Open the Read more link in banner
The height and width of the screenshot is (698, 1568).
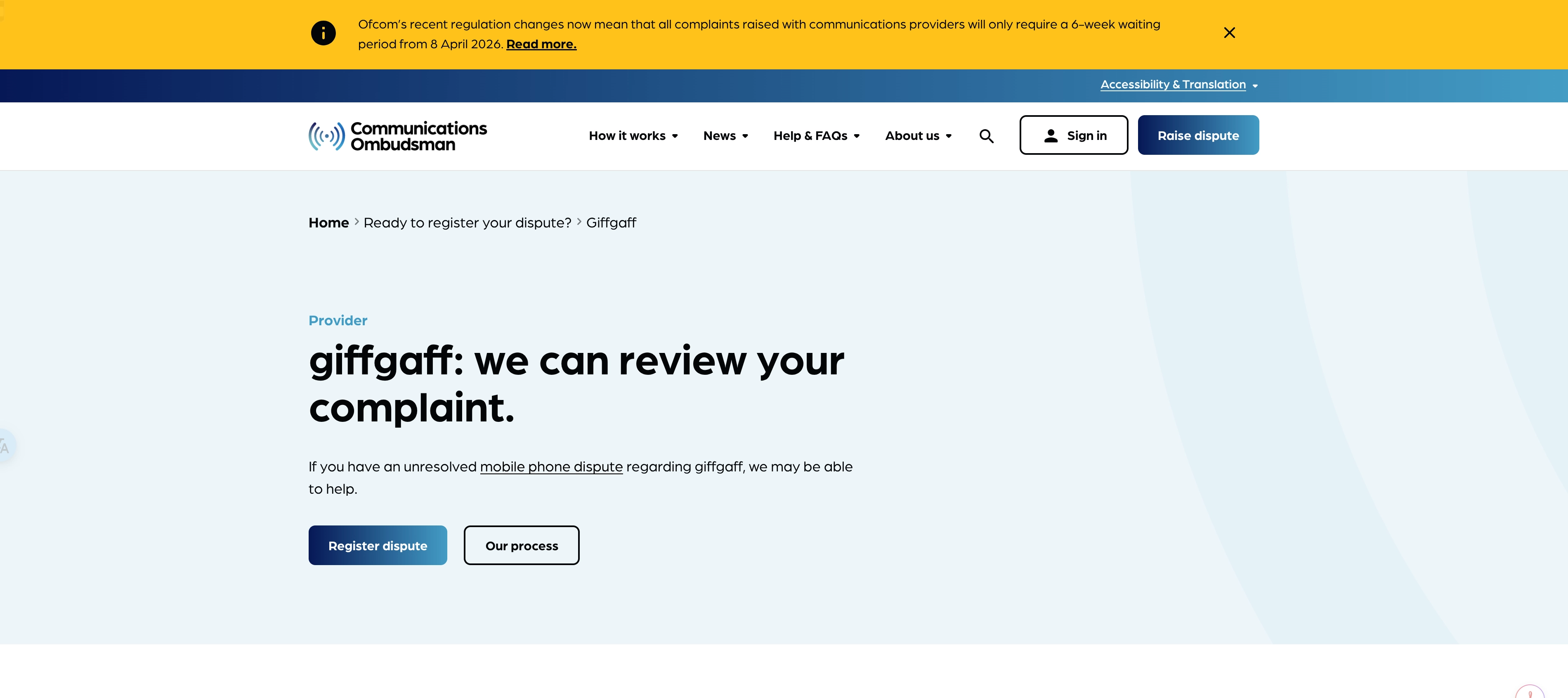point(541,45)
